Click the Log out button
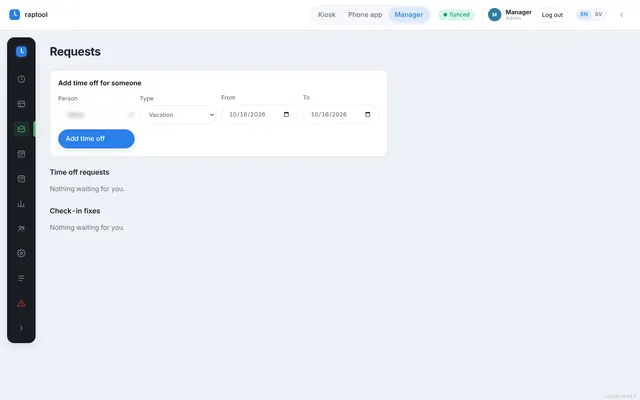The width and height of the screenshot is (640, 400). click(x=552, y=15)
